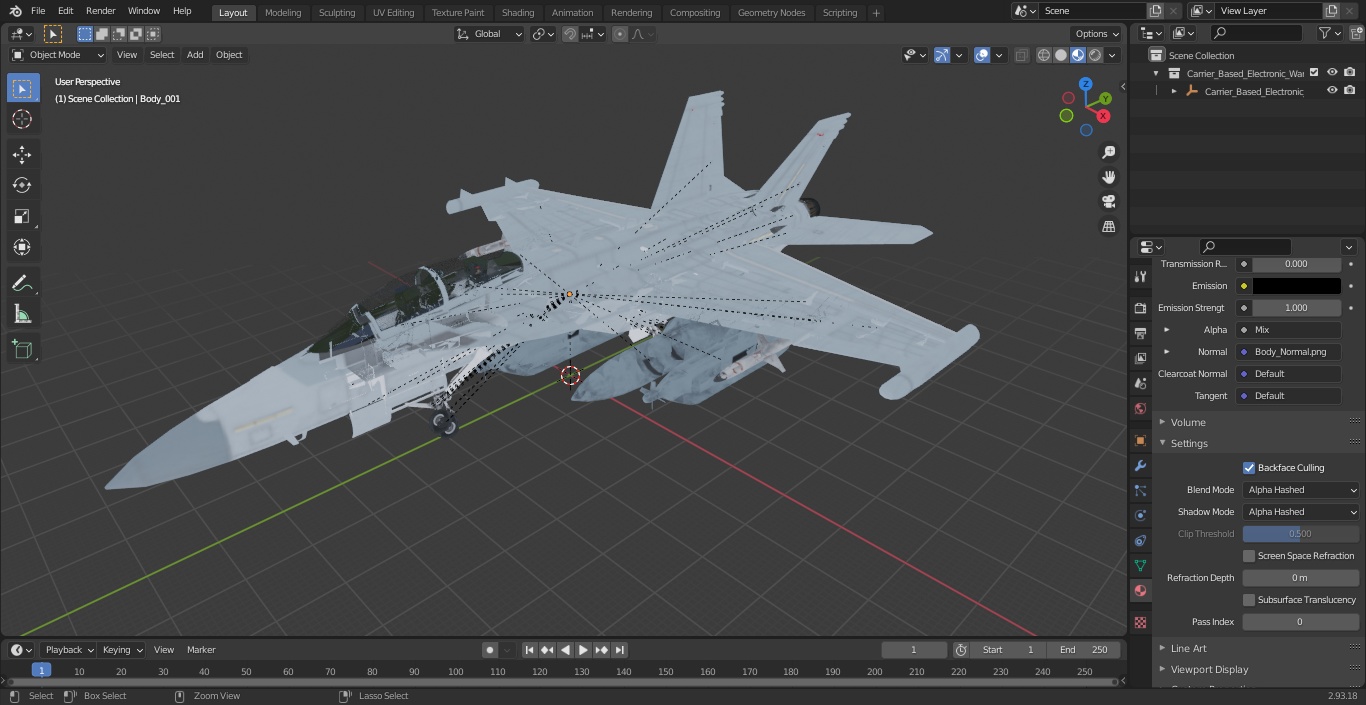Open the Object Mode dropdown

pos(58,55)
